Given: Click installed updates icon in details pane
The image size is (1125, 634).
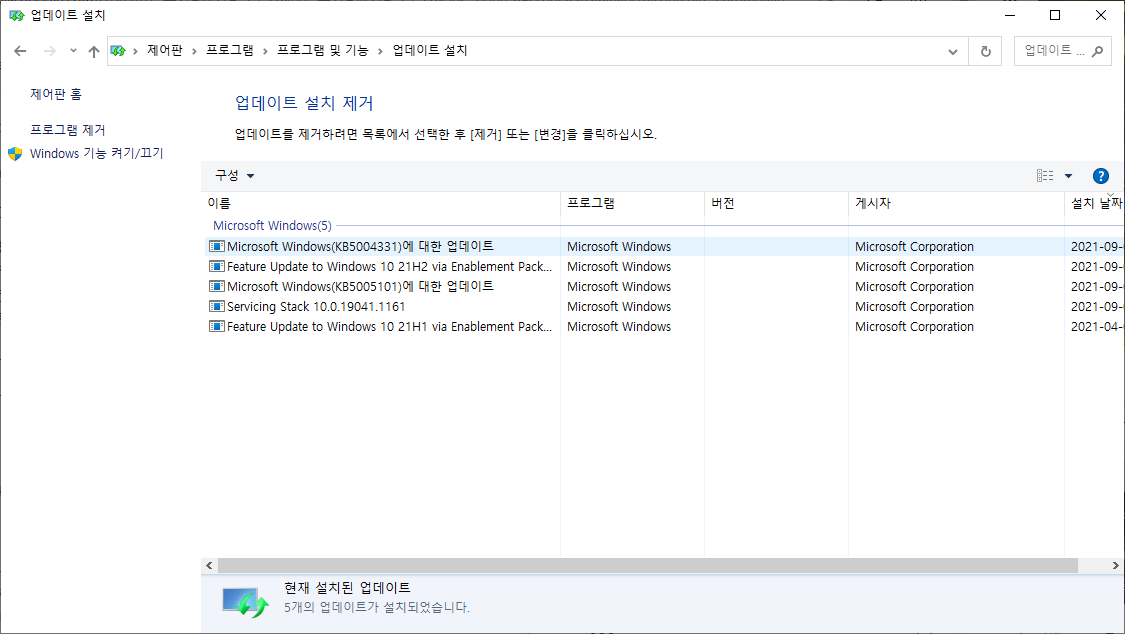Looking at the screenshot, I should (x=245, y=602).
